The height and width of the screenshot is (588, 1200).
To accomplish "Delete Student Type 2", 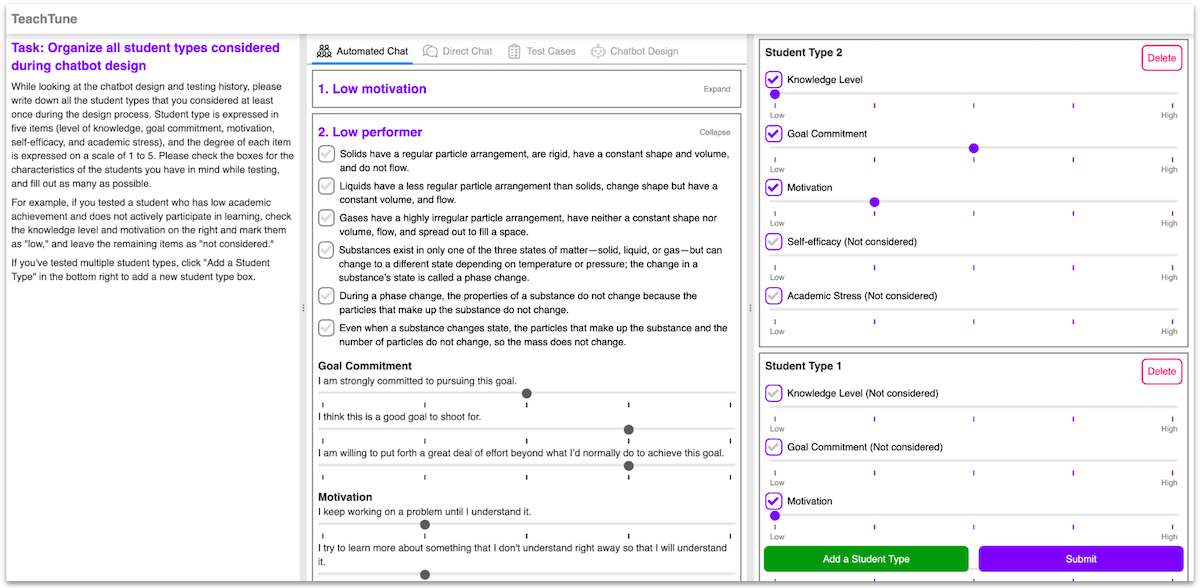I will point(1161,58).
